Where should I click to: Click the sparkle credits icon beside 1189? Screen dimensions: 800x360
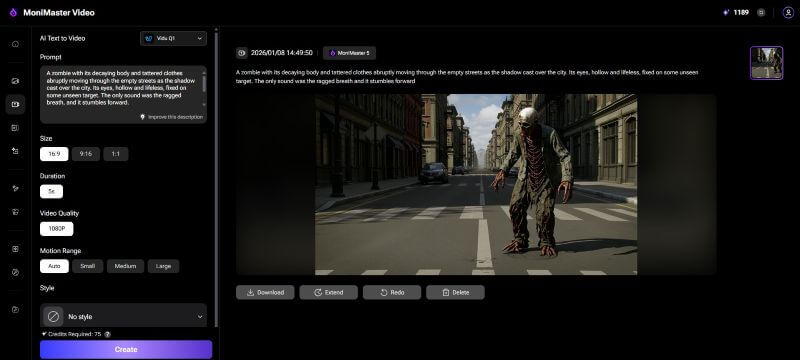(x=726, y=13)
